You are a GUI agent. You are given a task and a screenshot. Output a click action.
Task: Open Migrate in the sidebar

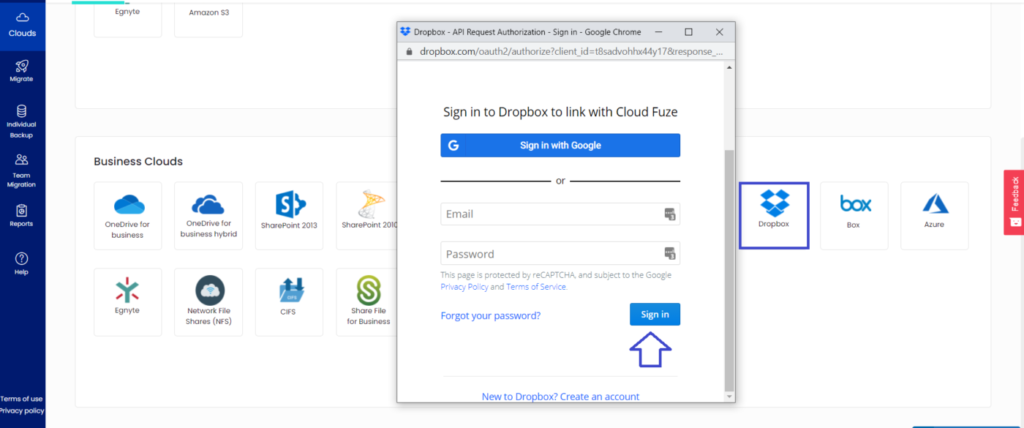tap(21, 68)
